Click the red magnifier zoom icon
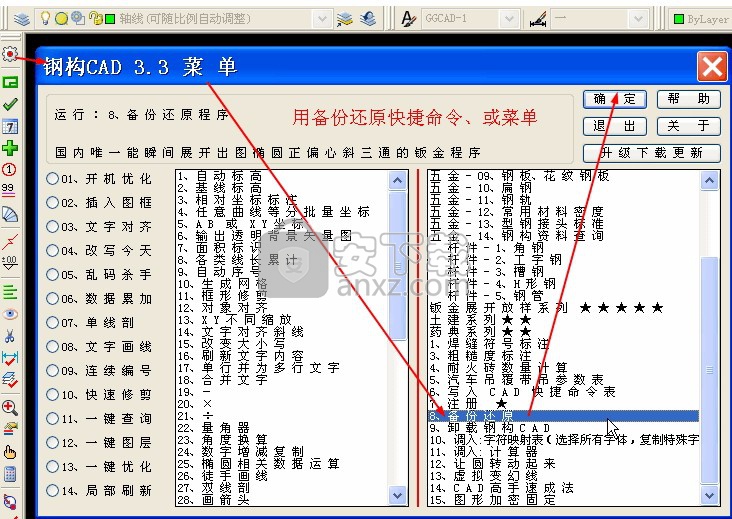The height and width of the screenshot is (519, 732). click(10, 407)
